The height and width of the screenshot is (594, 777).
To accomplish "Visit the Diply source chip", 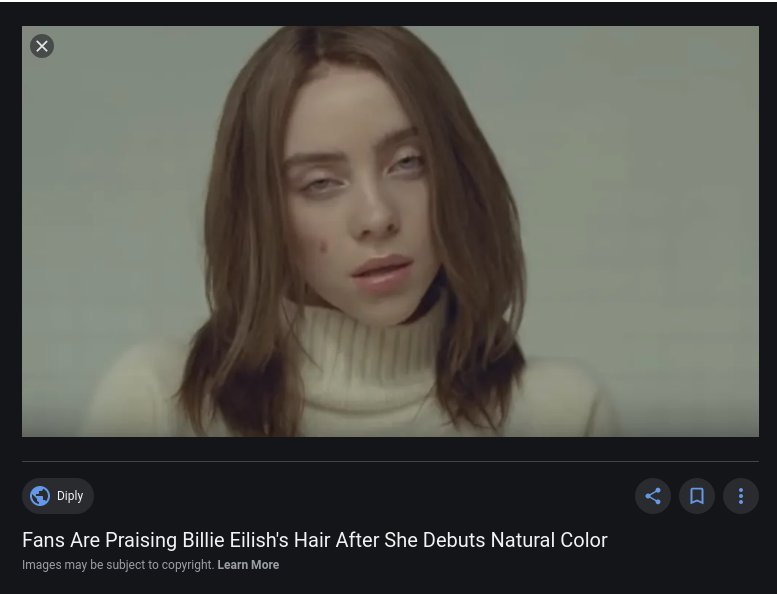I will [58, 496].
